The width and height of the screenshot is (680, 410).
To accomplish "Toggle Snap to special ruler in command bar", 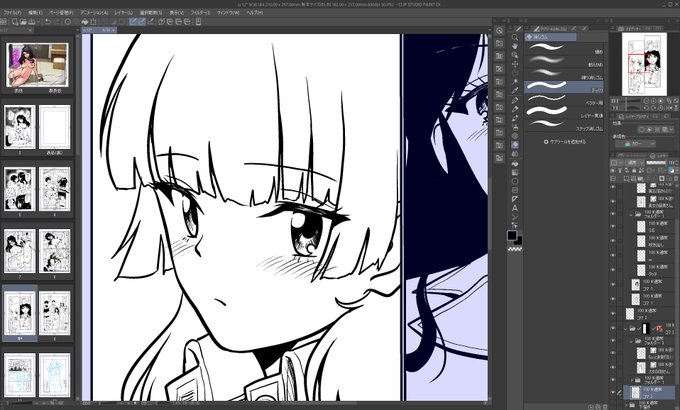I will [142, 21].
